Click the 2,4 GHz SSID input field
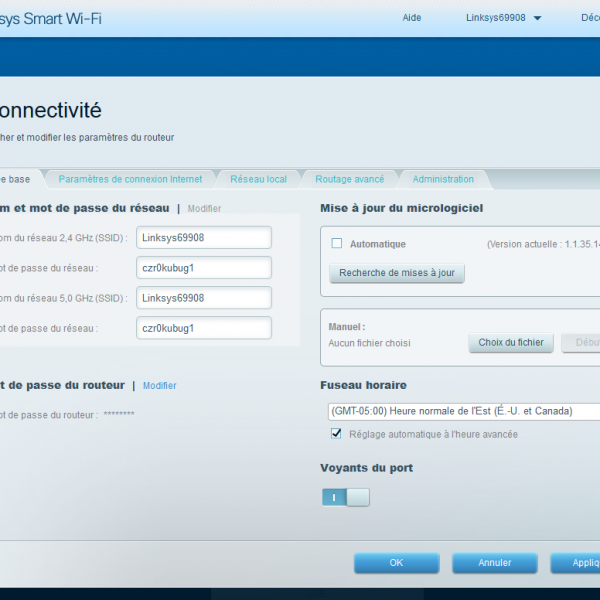The image size is (600, 600). pyautogui.click(x=204, y=237)
